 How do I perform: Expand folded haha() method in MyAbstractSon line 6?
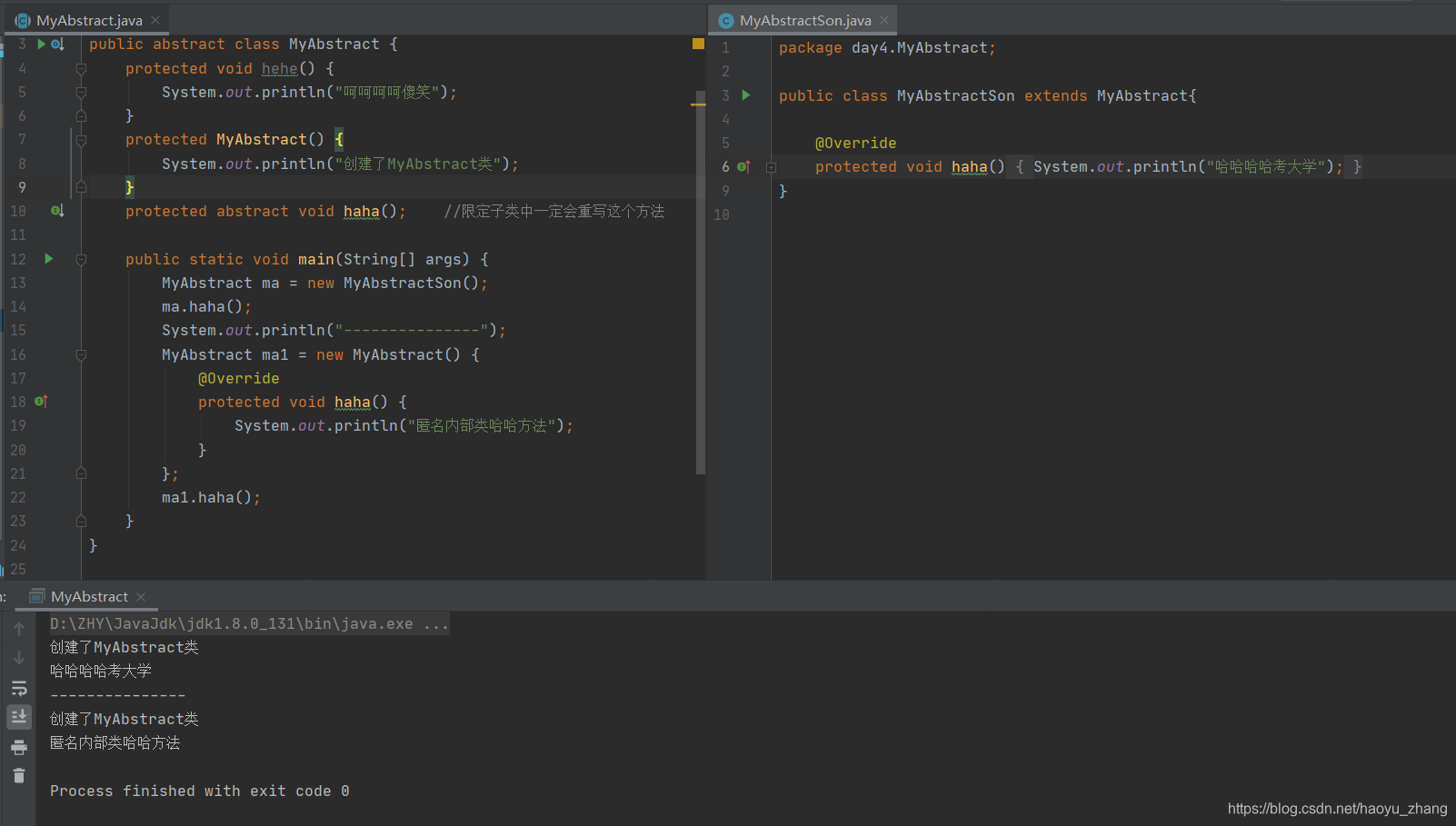771,167
